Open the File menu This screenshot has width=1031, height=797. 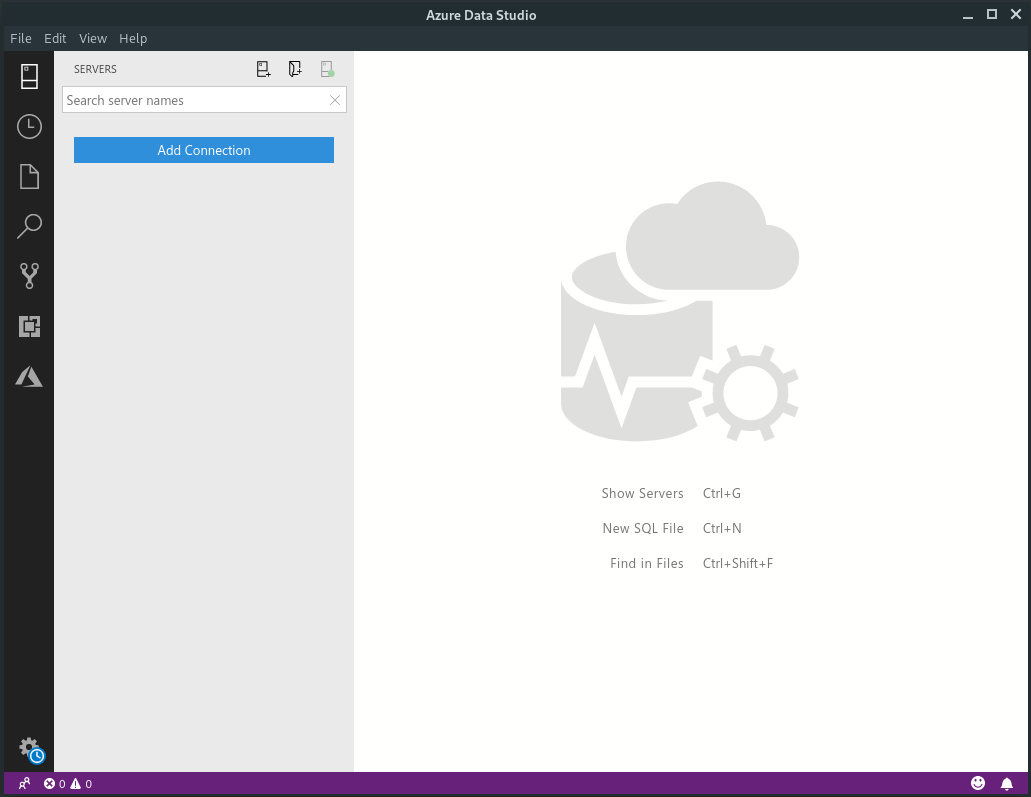coord(21,38)
